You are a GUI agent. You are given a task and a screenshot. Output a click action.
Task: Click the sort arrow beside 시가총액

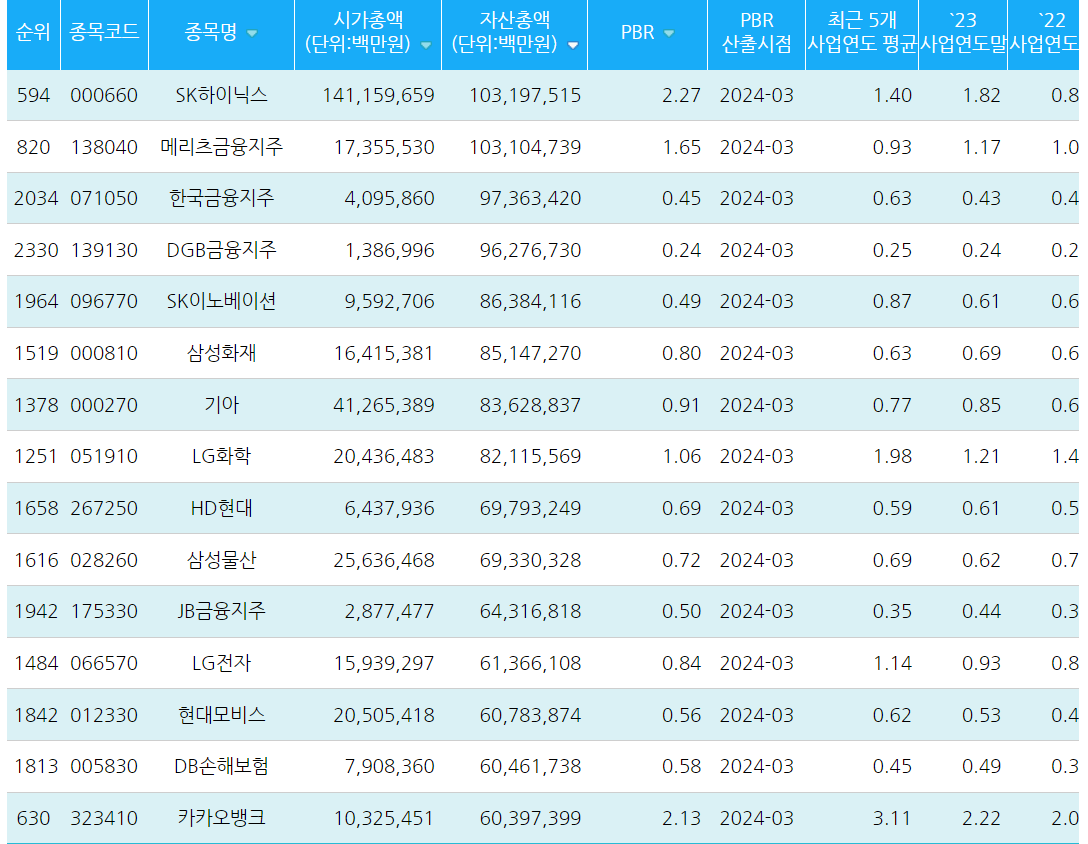point(426,46)
